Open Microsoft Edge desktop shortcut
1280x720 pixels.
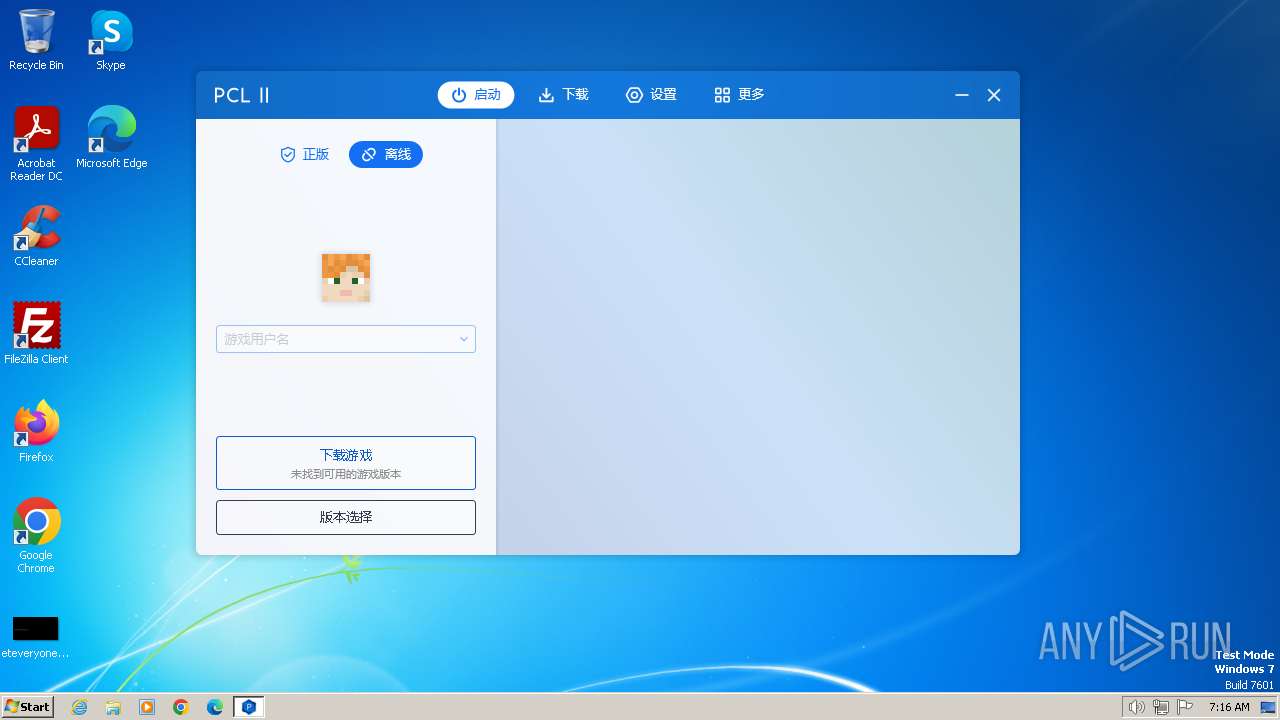click(x=111, y=137)
